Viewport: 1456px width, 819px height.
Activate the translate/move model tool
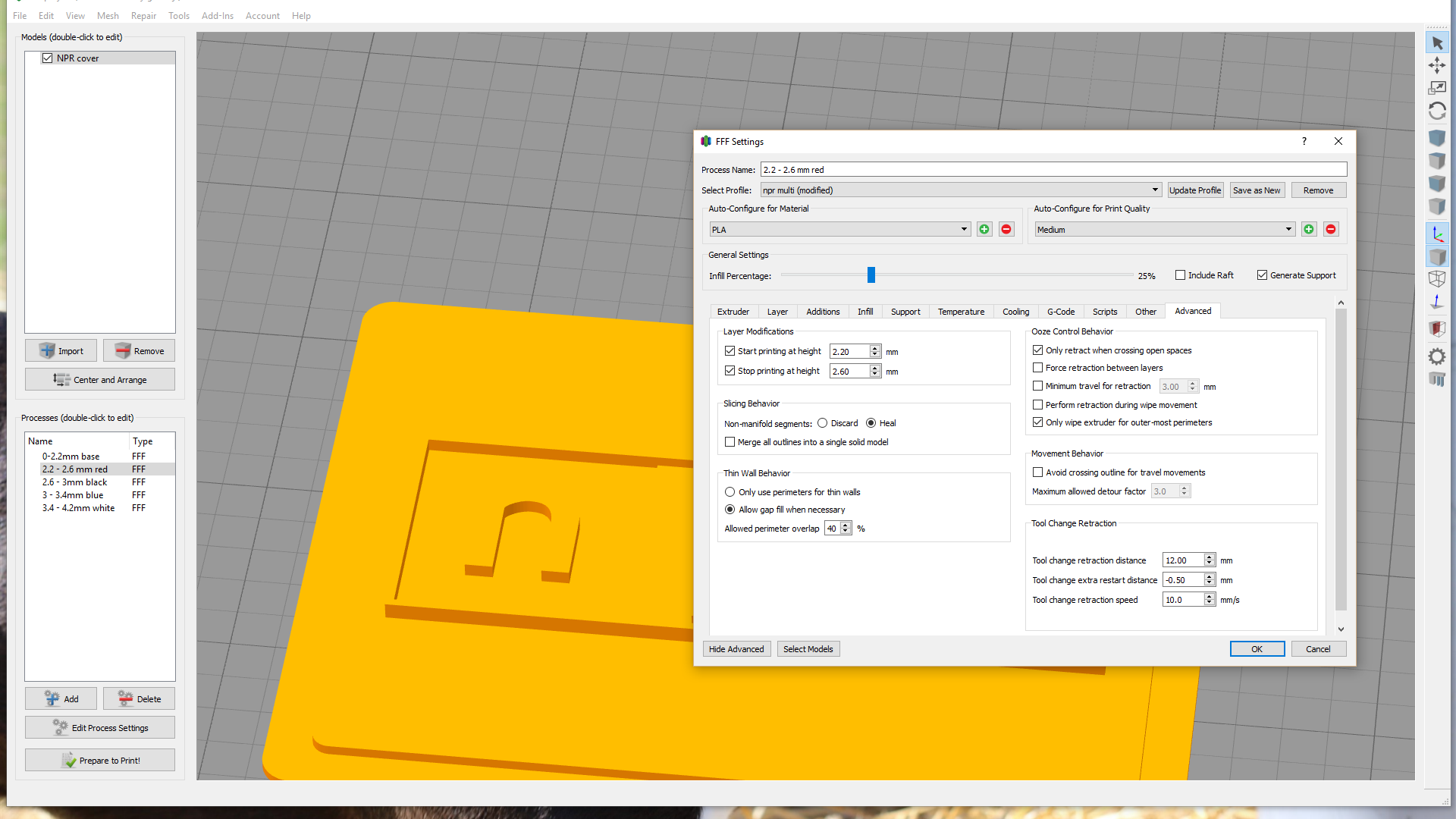(1436, 66)
